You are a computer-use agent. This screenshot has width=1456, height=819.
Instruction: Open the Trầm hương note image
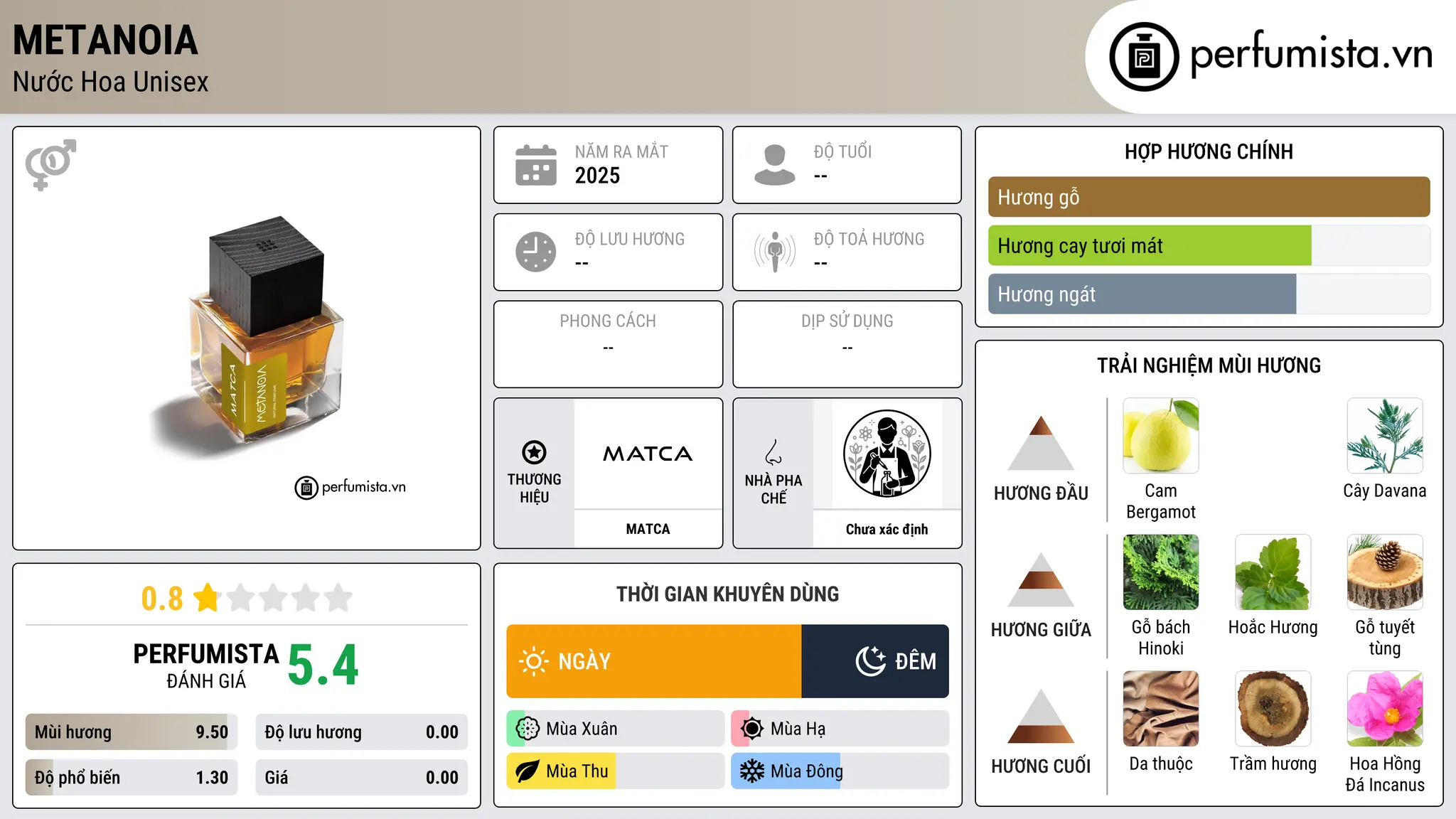(x=1273, y=709)
